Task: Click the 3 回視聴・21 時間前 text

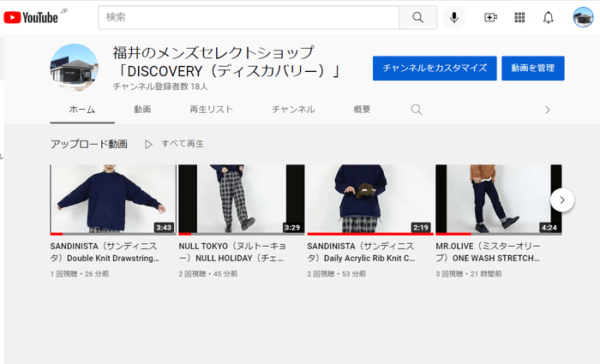Action: [x=469, y=274]
